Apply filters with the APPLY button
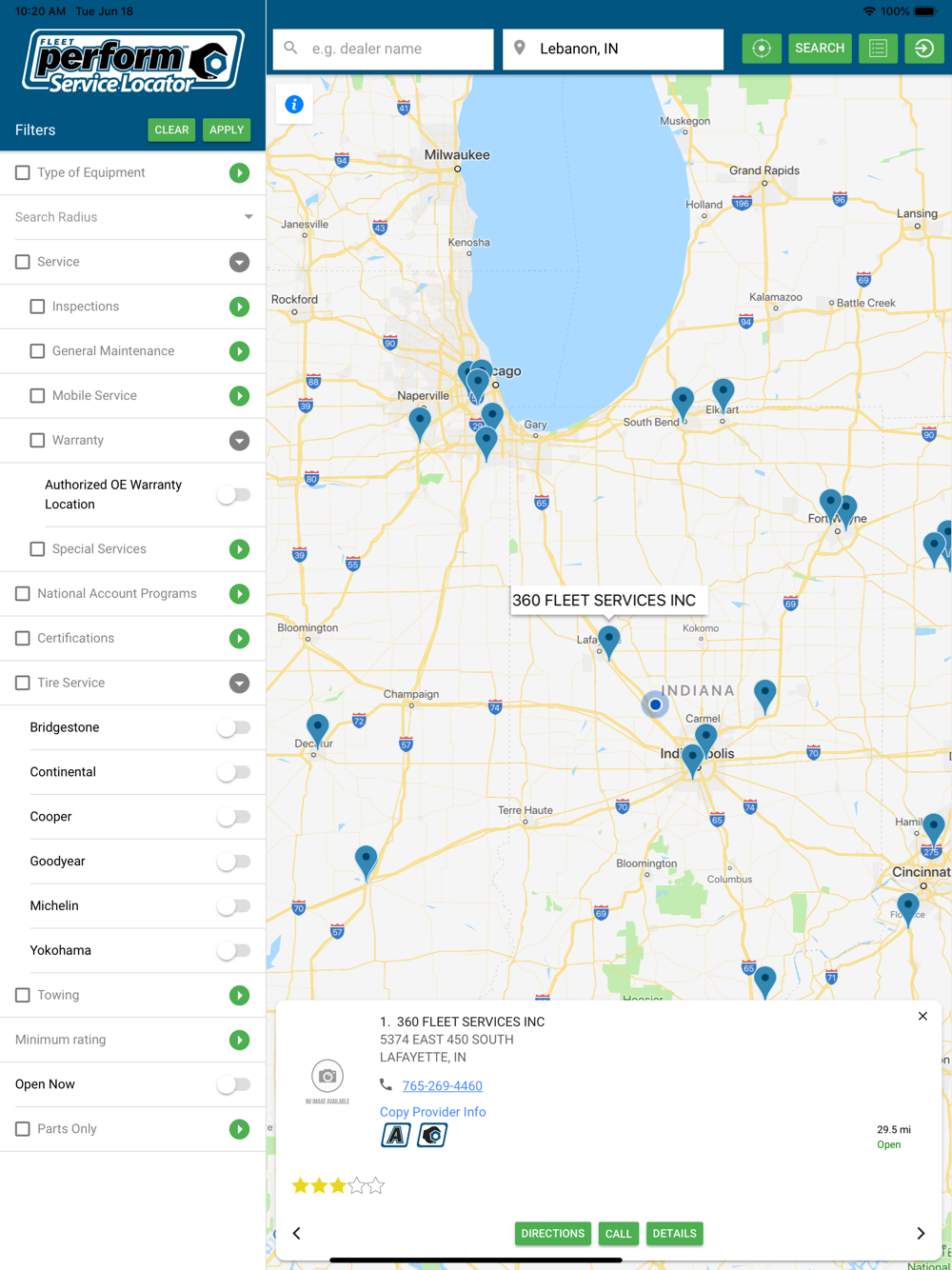This screenshot has width=952, height=1270. [x=227, y=129]
